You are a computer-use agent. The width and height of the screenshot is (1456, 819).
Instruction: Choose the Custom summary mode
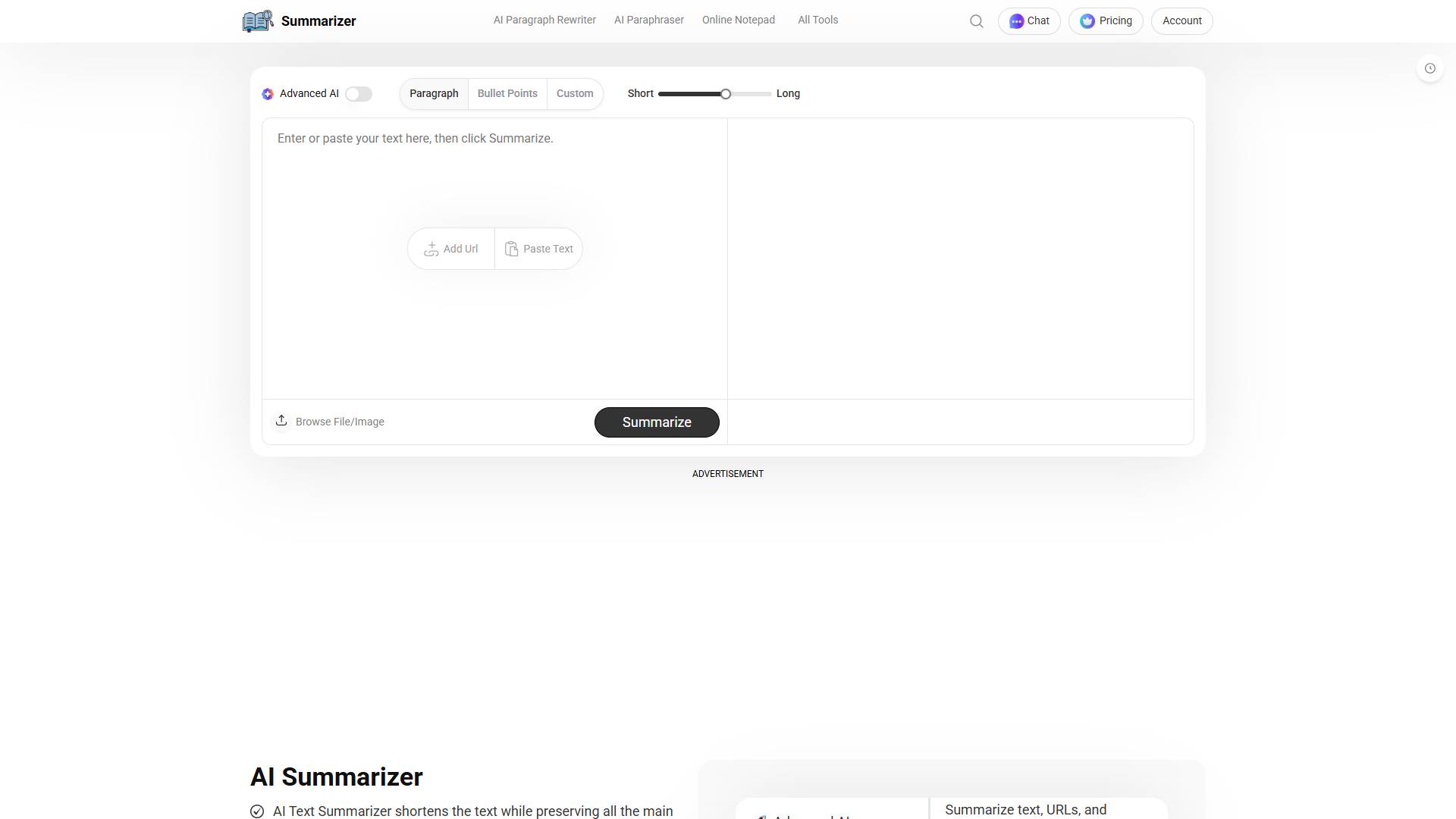(x=575, y=94)
